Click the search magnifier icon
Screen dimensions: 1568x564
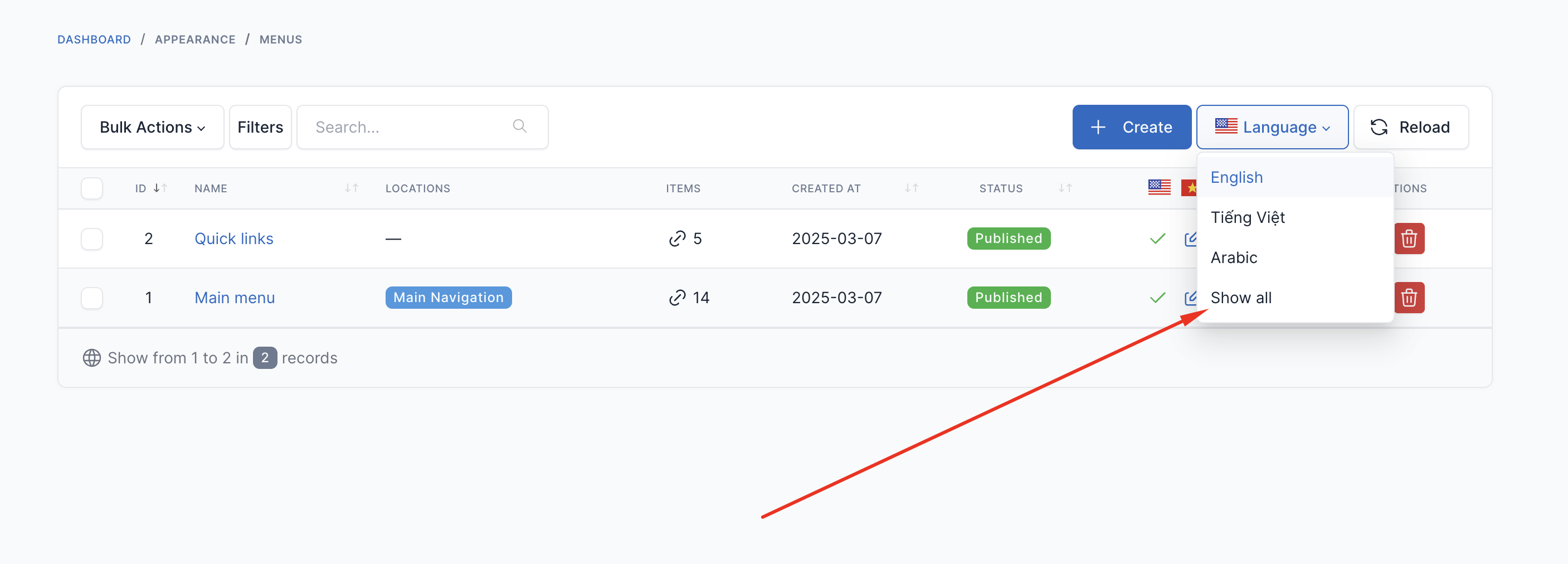(x=519, y=126)
